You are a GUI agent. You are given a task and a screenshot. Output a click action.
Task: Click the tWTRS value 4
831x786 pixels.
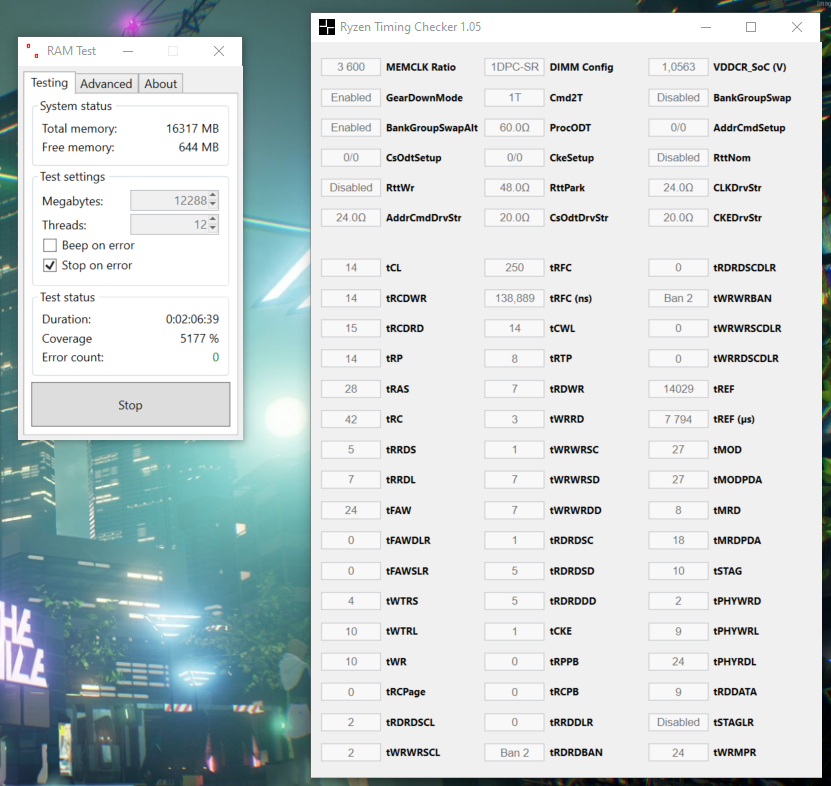pos(351,601)
